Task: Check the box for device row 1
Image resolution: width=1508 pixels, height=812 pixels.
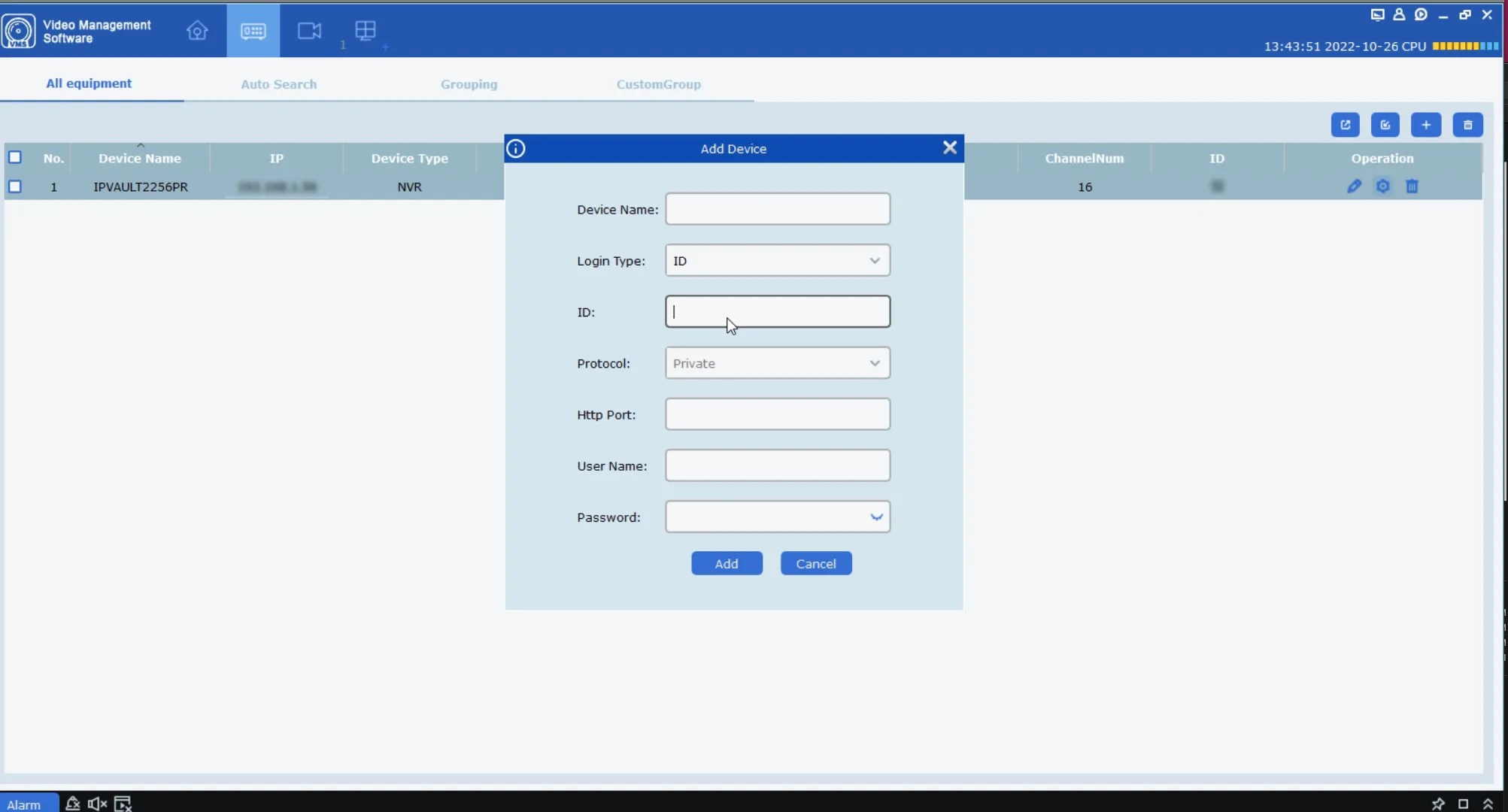Action: pyautogui.click(x=15, y=186)
